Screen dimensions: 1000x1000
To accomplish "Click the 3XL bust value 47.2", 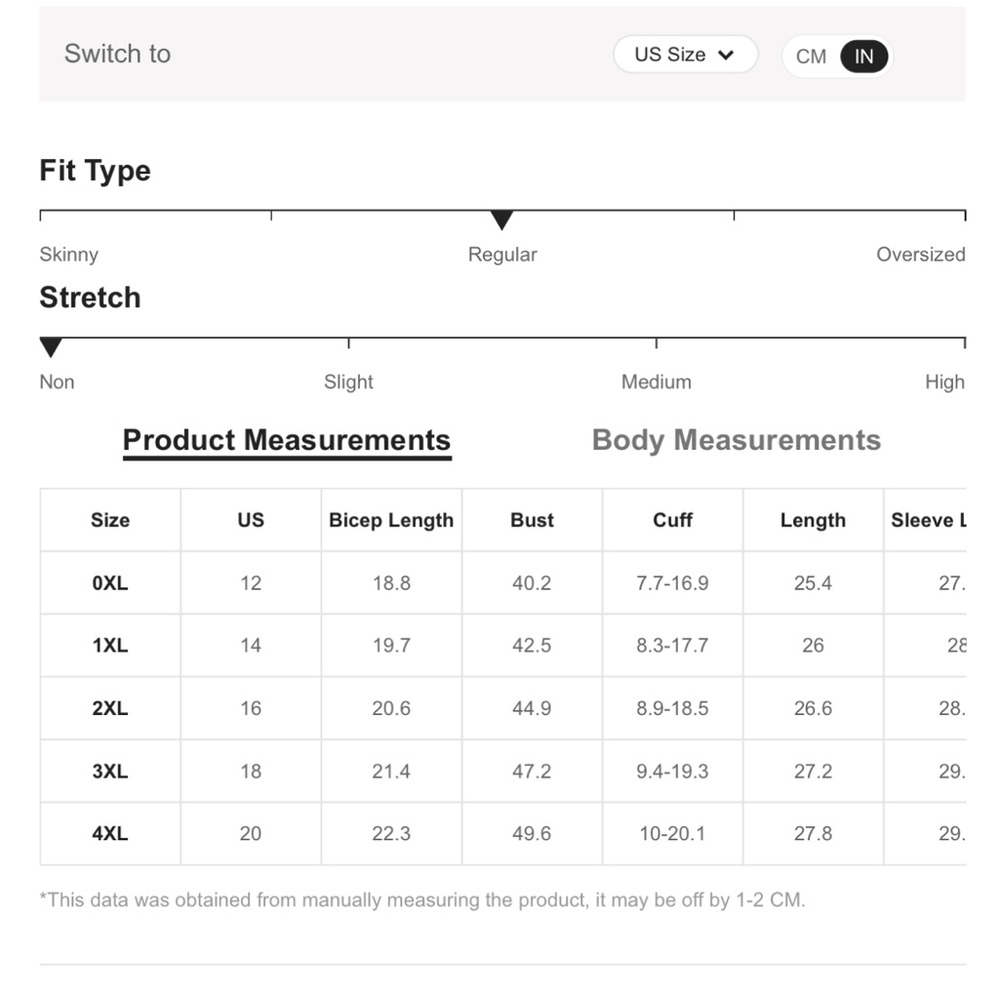I will [x=532, y=771].
